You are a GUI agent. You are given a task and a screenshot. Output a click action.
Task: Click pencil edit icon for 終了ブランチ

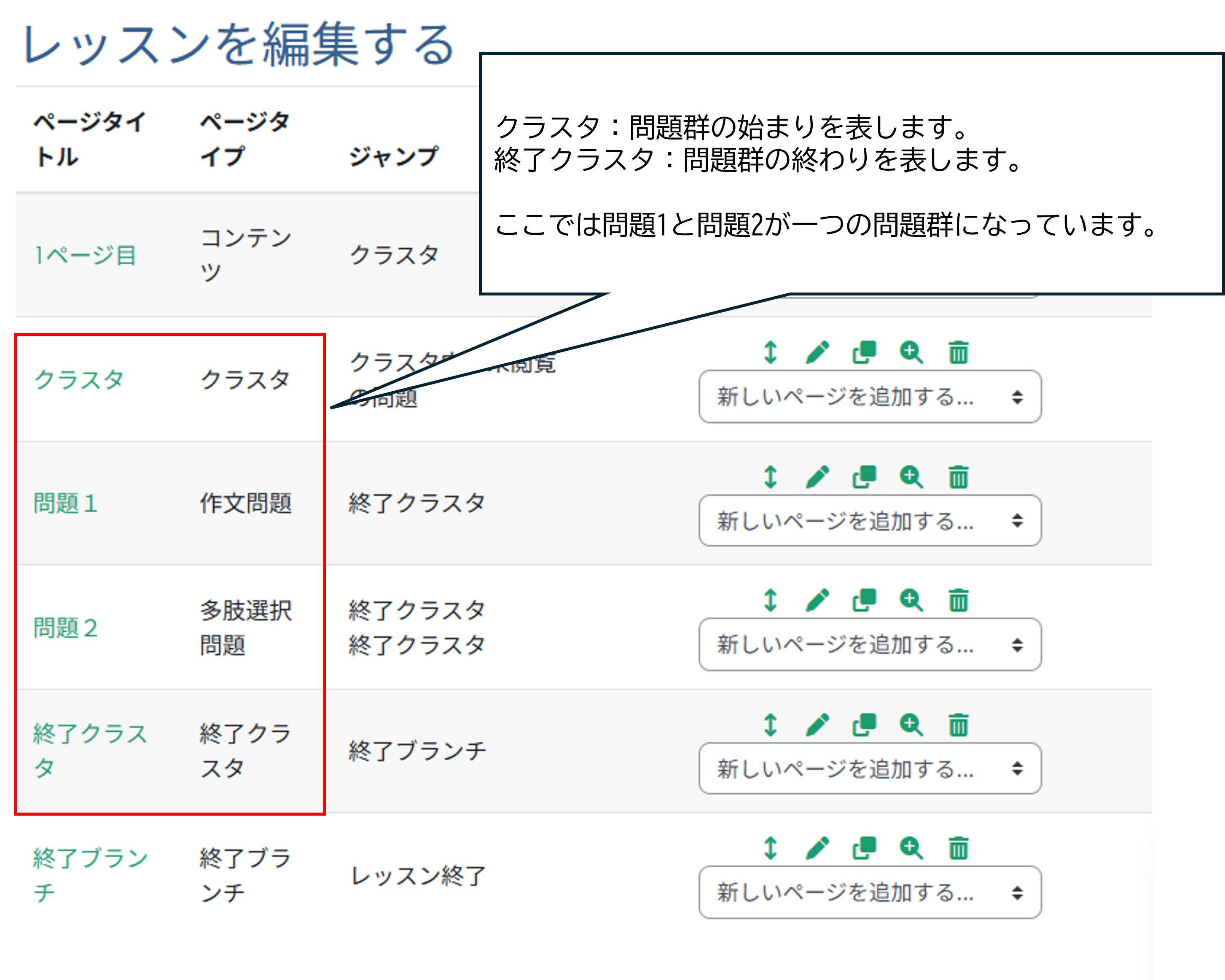tap(817, 848)
